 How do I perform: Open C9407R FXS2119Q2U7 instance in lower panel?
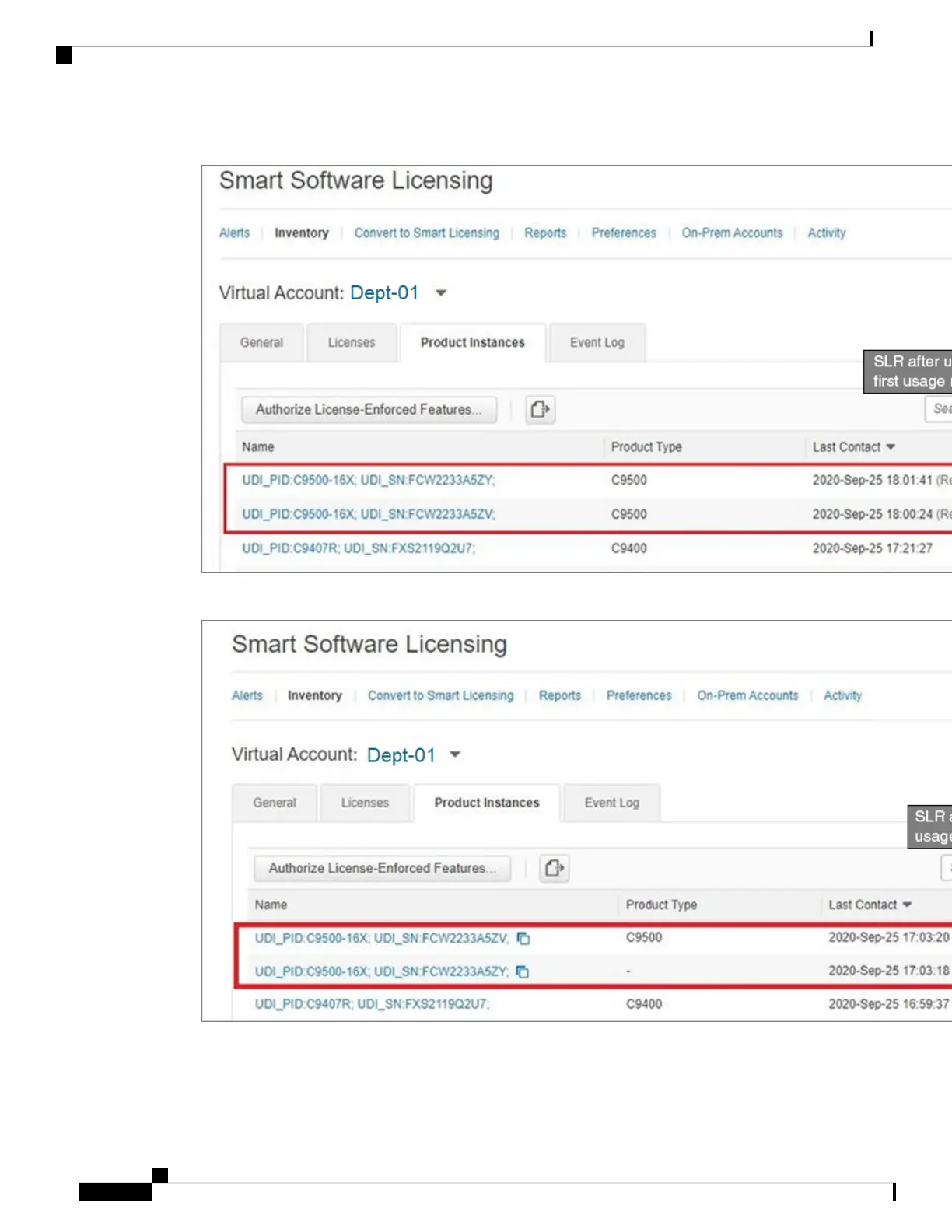tap(373, 1004)
